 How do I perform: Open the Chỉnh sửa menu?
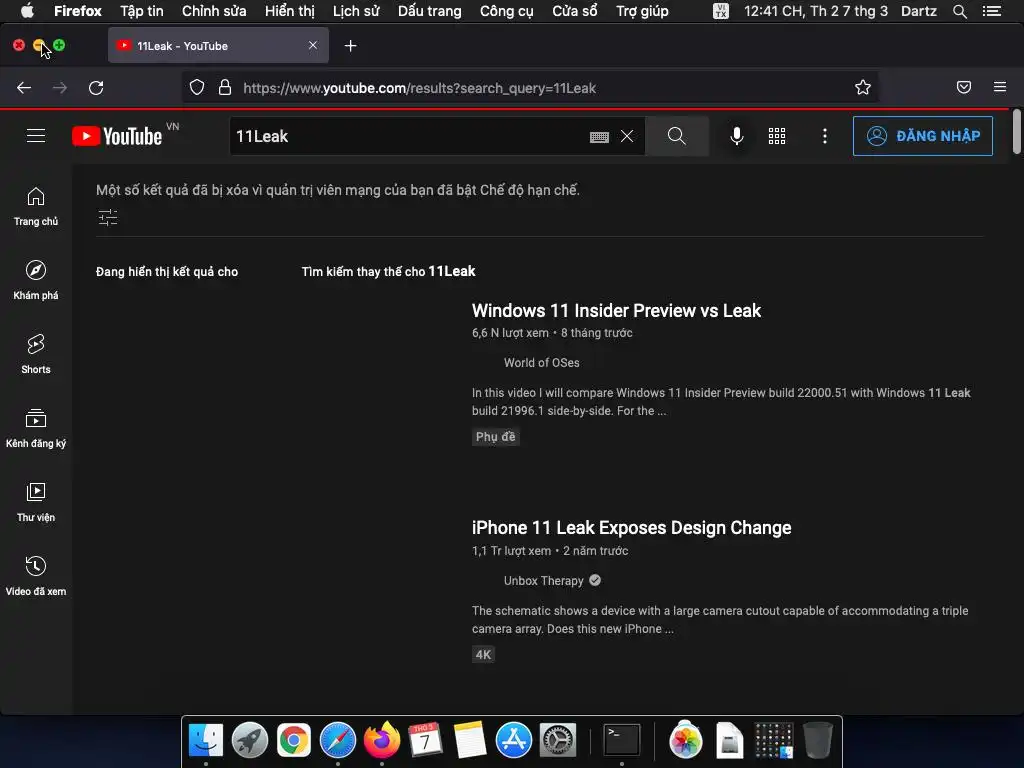(x=214, y=11)
